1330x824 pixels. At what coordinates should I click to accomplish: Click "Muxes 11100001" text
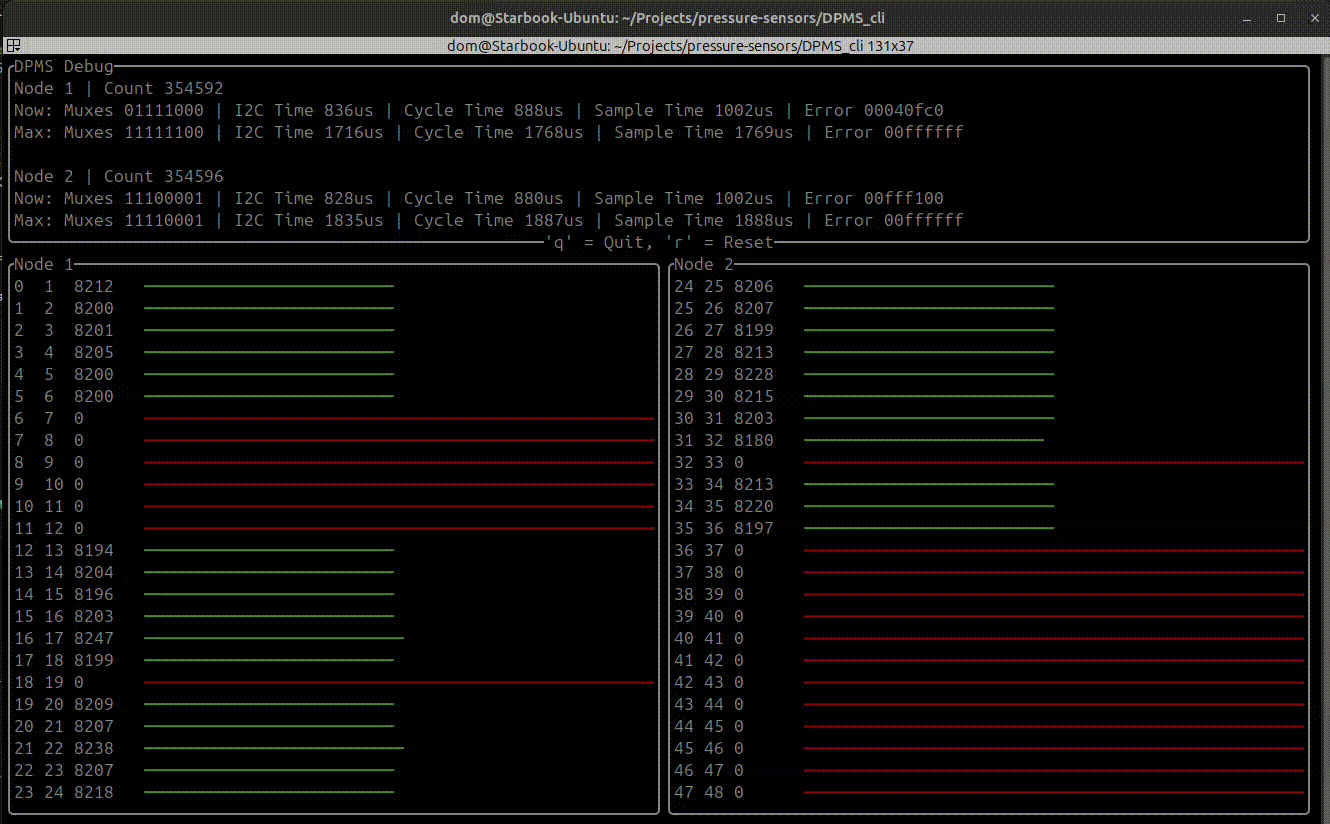click(134, 198)
